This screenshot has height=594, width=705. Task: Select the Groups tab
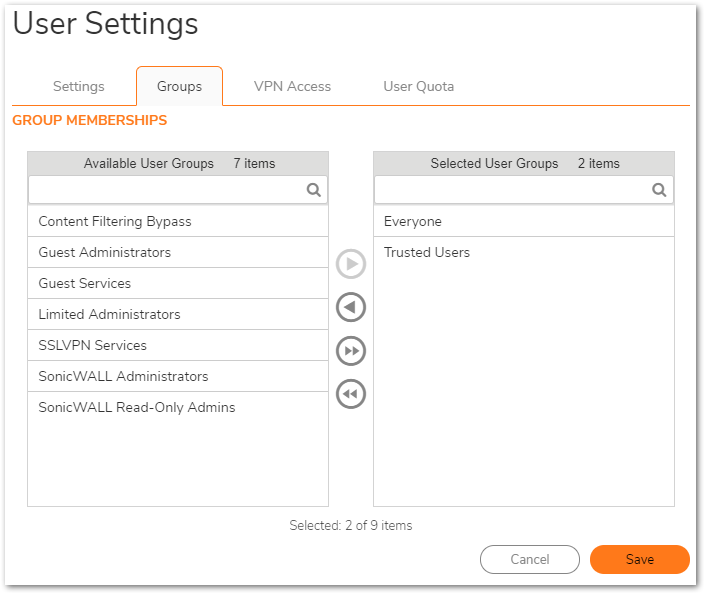[179, 86]
